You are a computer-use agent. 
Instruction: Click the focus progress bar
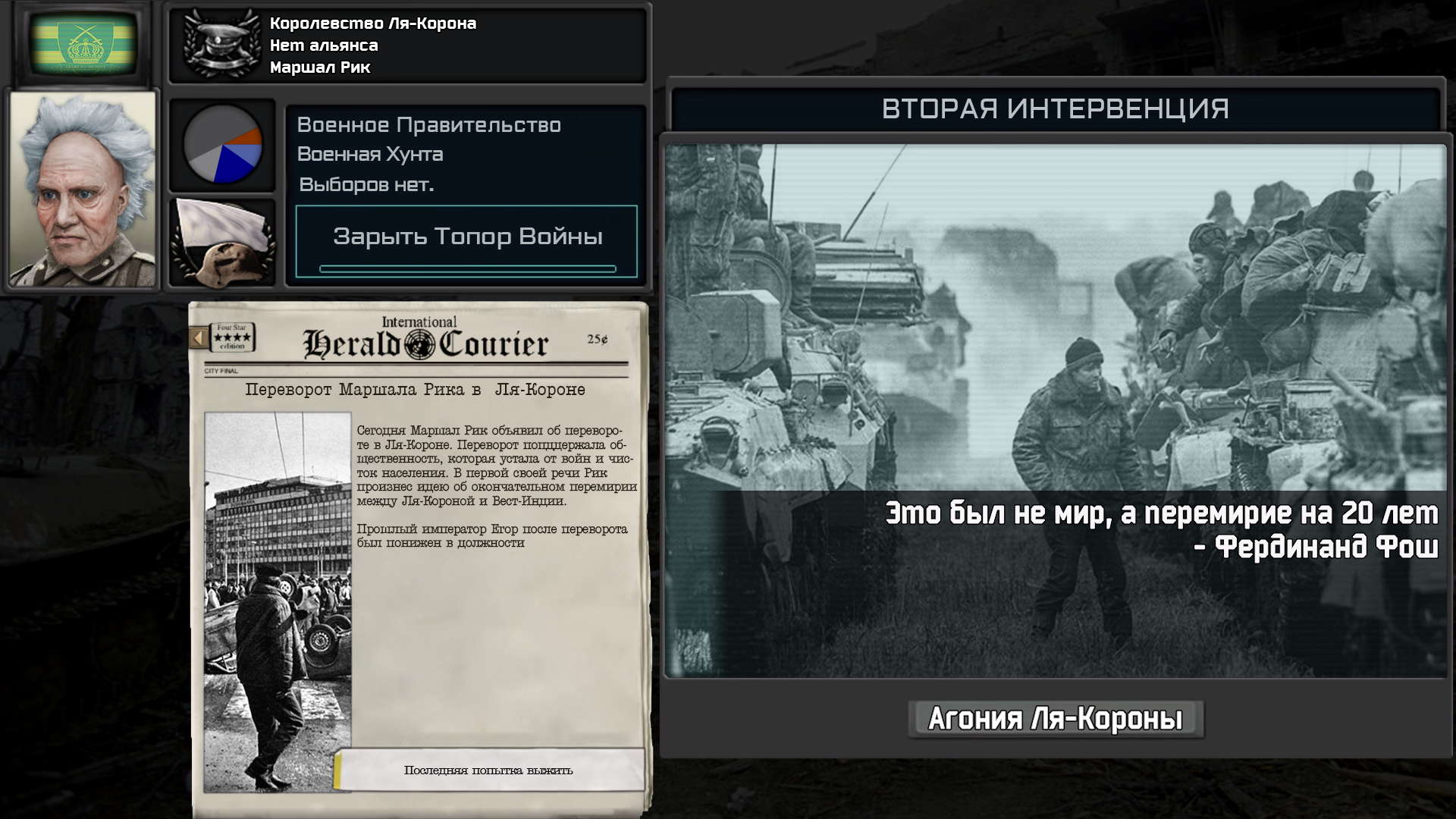pyautogui.click(x=467, y=268)
